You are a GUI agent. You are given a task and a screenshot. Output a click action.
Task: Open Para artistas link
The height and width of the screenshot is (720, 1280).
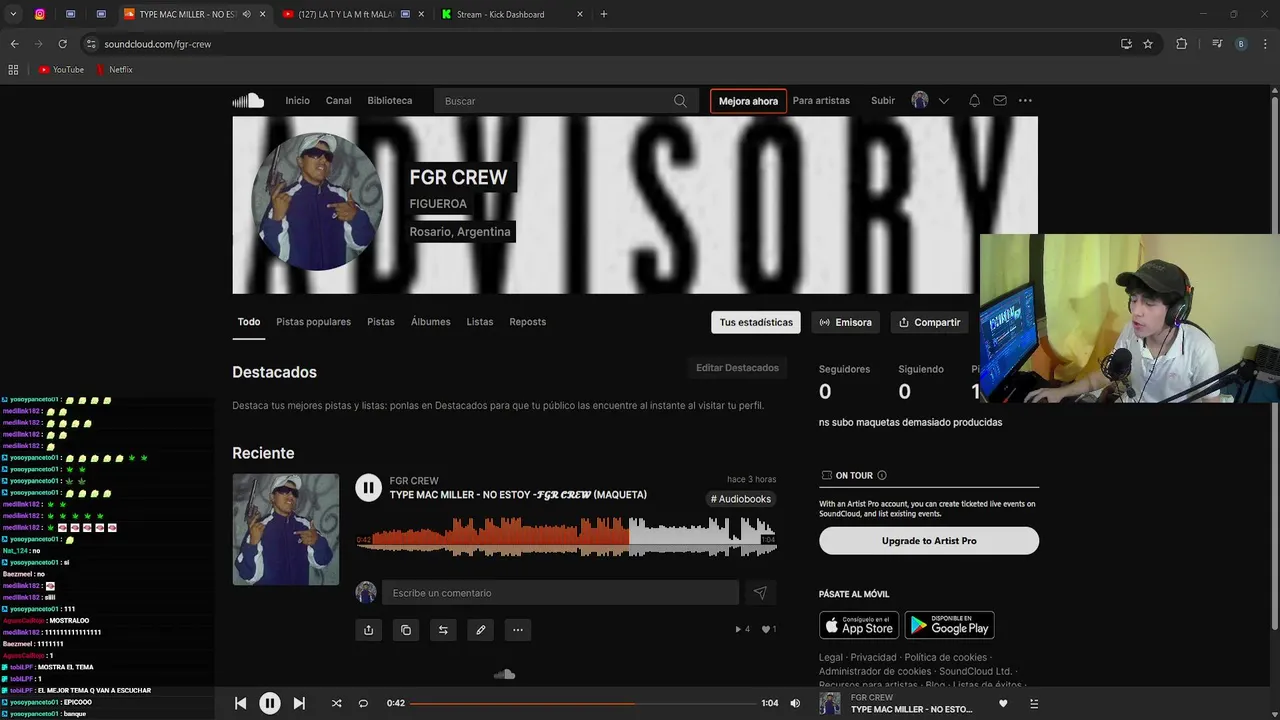[x=821, y=101]
